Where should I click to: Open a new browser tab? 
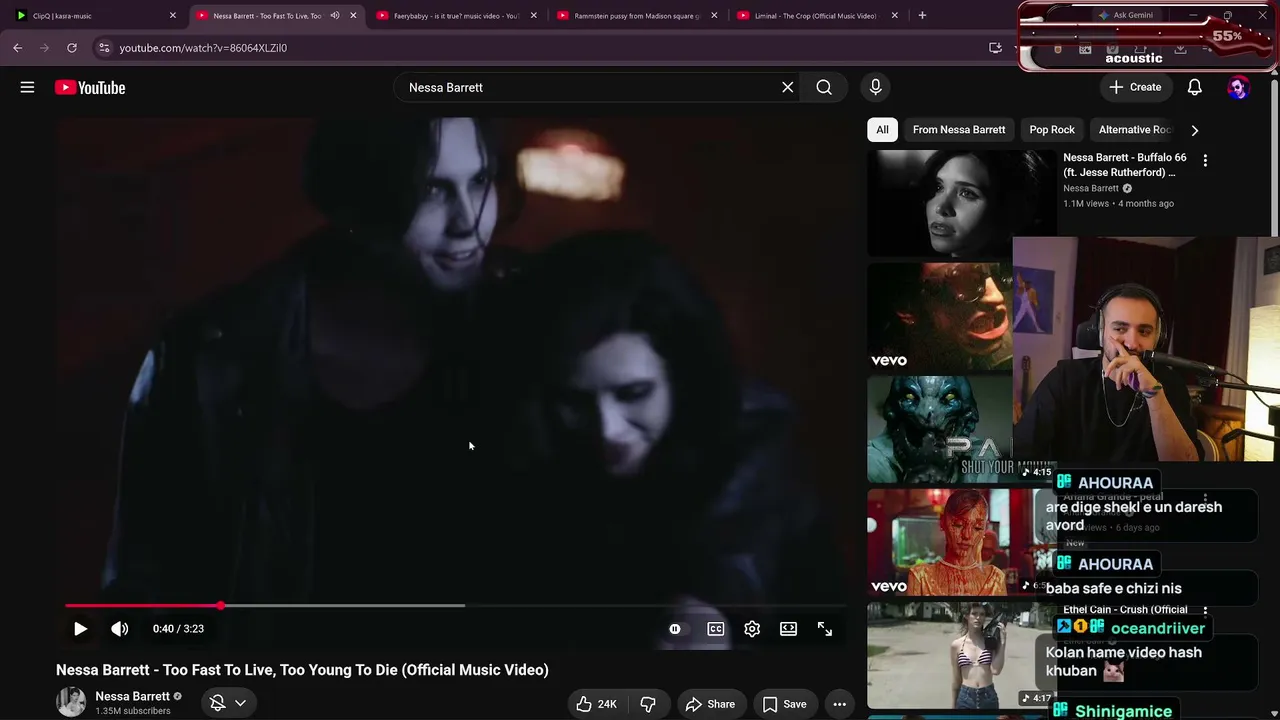pyautogui.click(x=922, y=16)
